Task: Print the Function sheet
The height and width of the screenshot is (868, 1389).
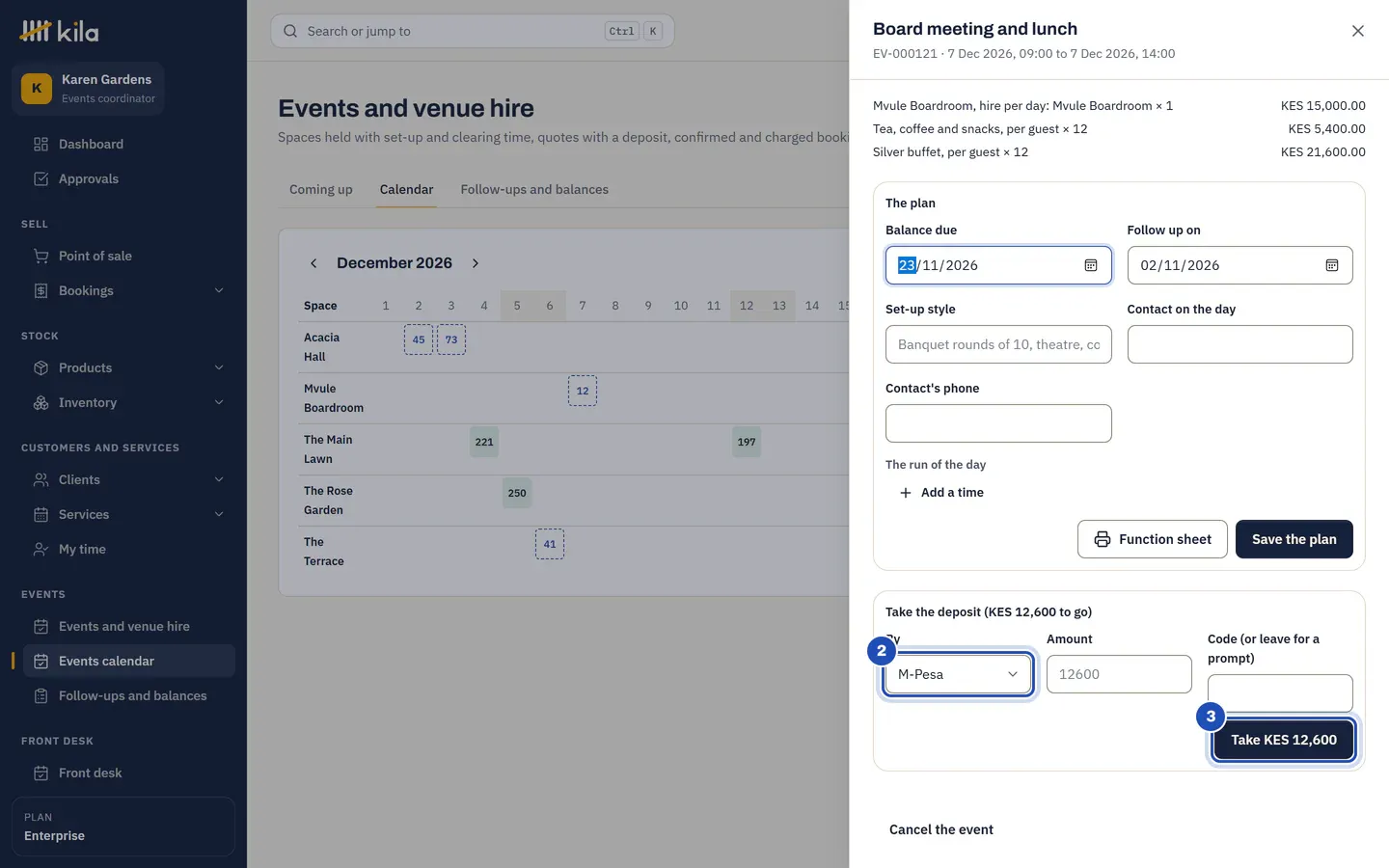Action: 1152,539
